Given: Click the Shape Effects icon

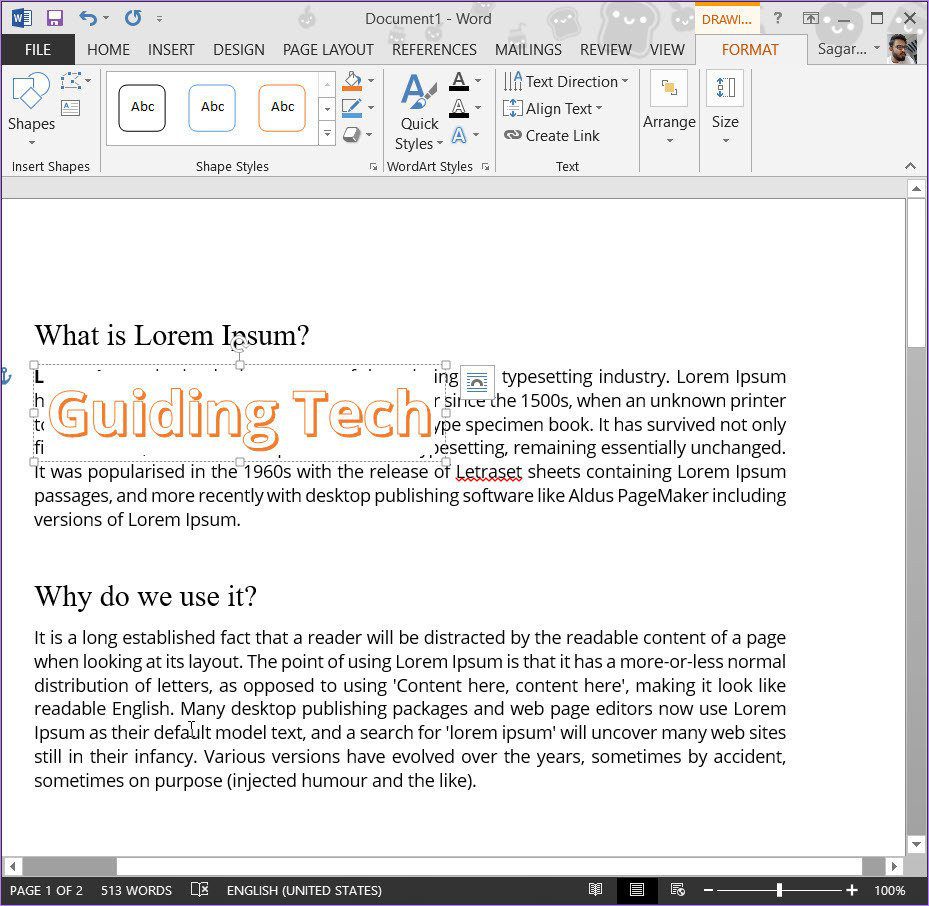Looking at the screenshot, I should pyautogui.click(x=351, y=135).
